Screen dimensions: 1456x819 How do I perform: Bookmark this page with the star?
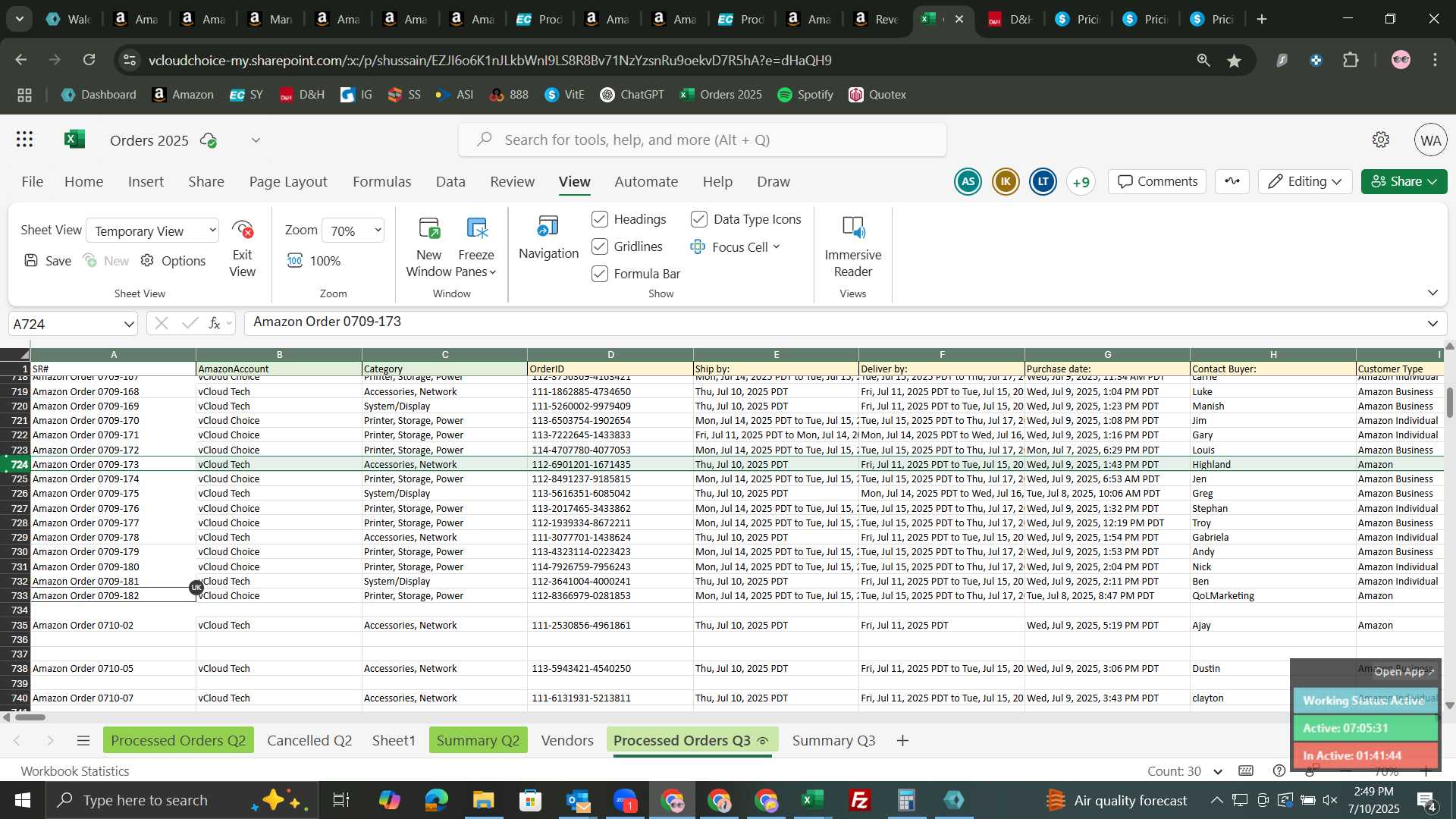click(x=1235, y=61)
